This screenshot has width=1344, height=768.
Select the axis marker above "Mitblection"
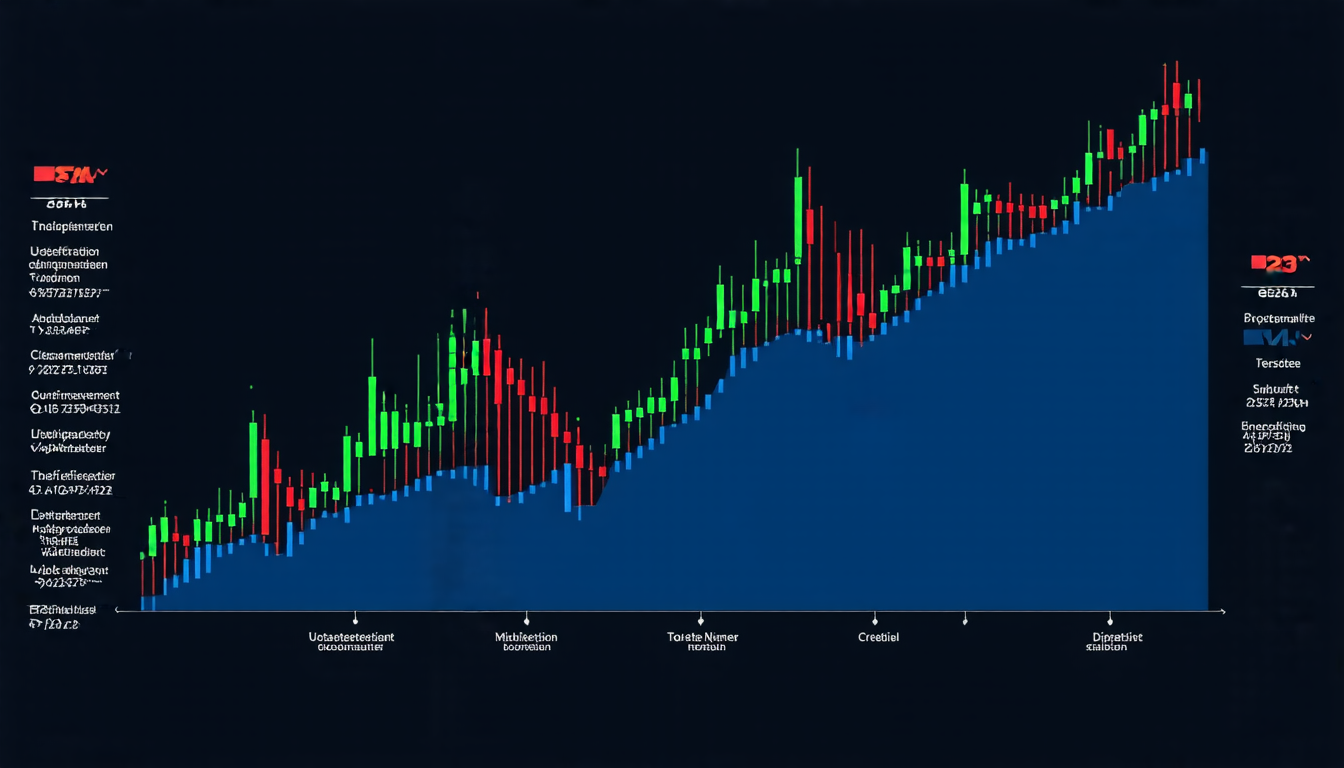point(526,617)
